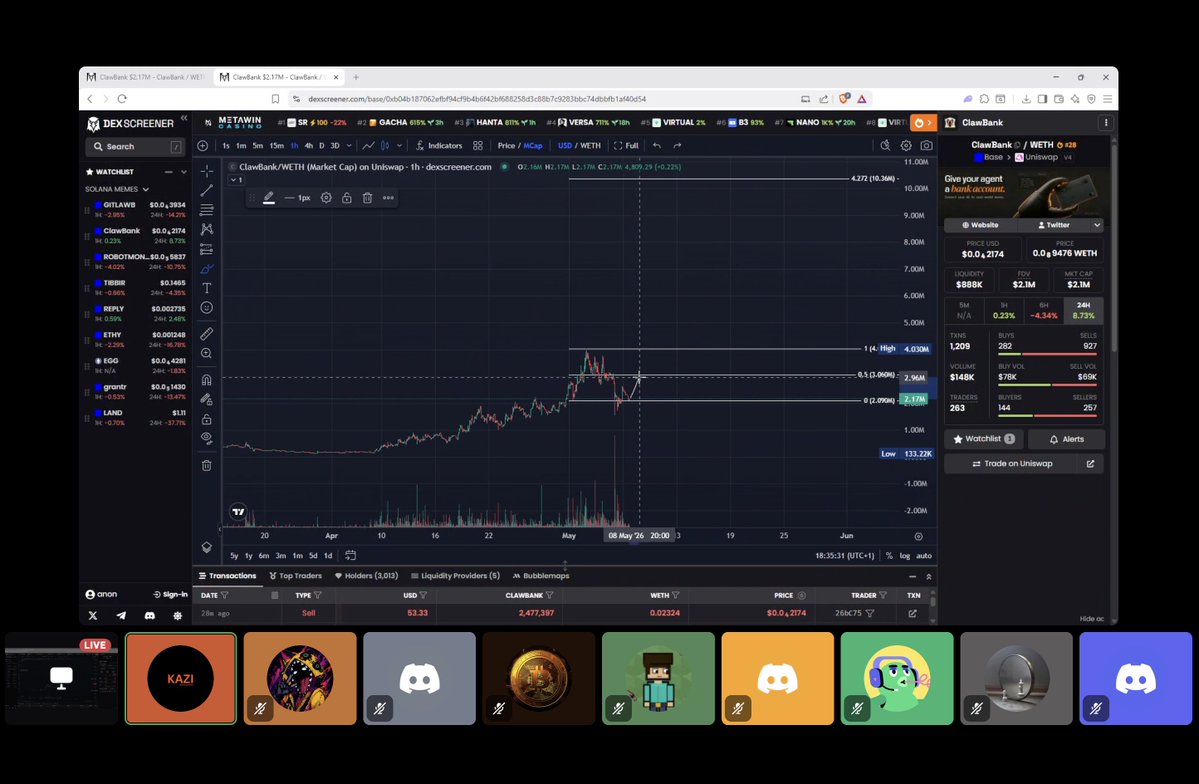This screenshot has width=1199, height=784.
Task: Remove all drawings with left toolbar trash
Action: click(206, 465)
